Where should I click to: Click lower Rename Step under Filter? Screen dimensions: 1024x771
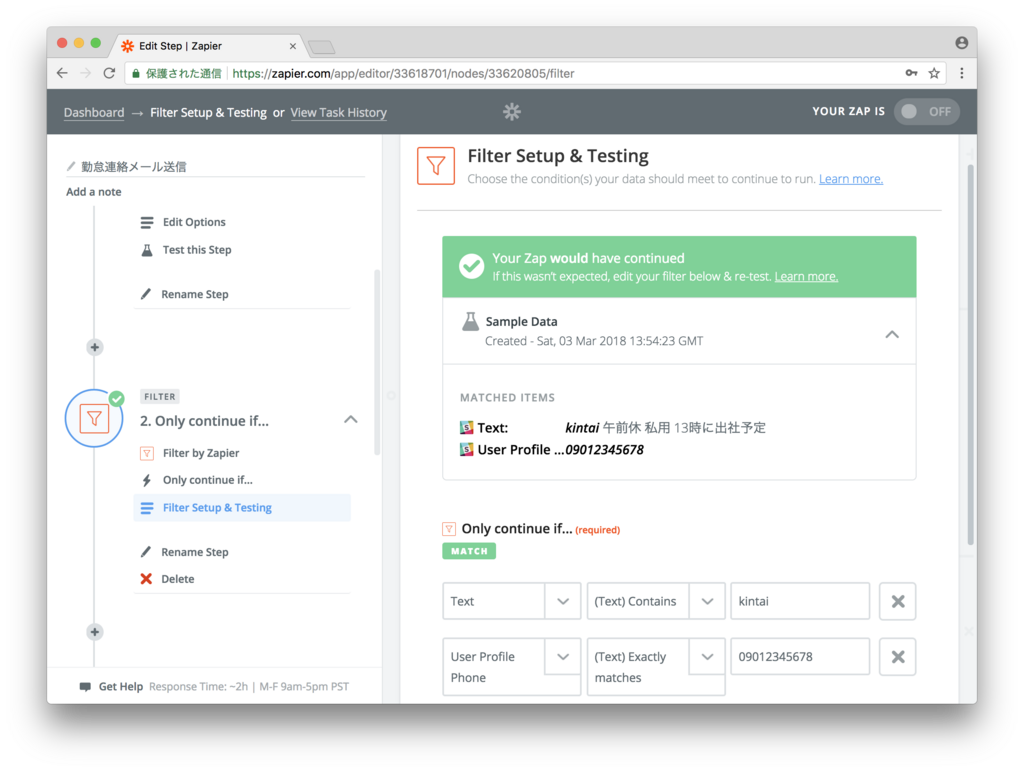pos(195,552)
